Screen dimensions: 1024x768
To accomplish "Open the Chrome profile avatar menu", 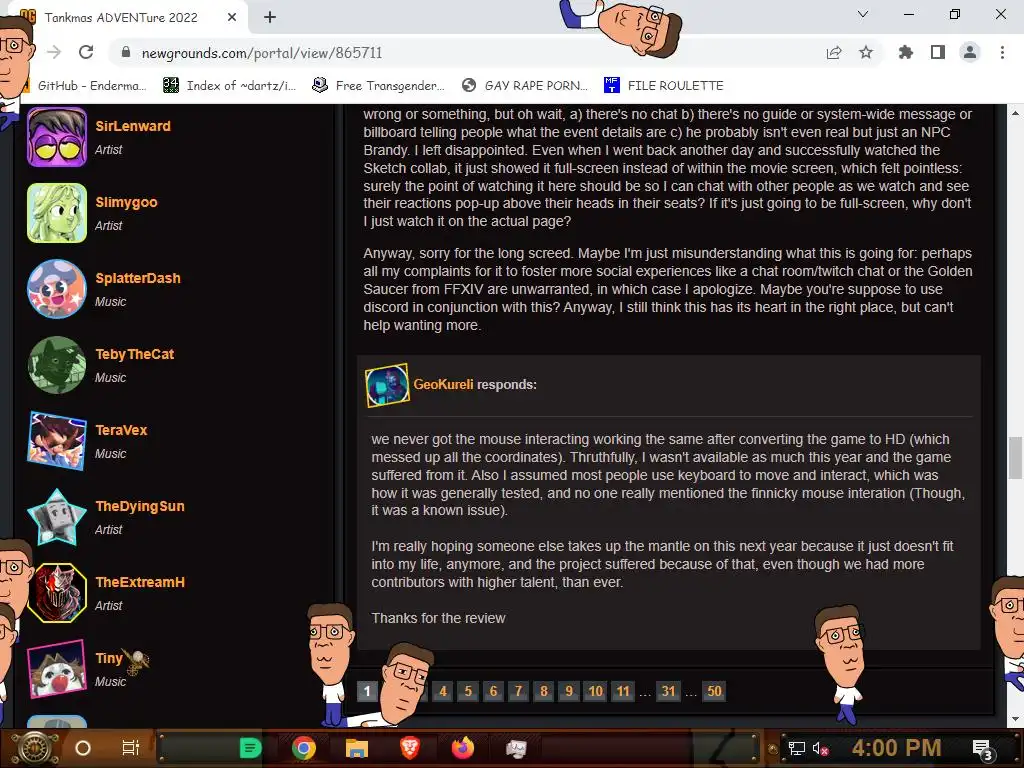I will (x=970, y=52).
